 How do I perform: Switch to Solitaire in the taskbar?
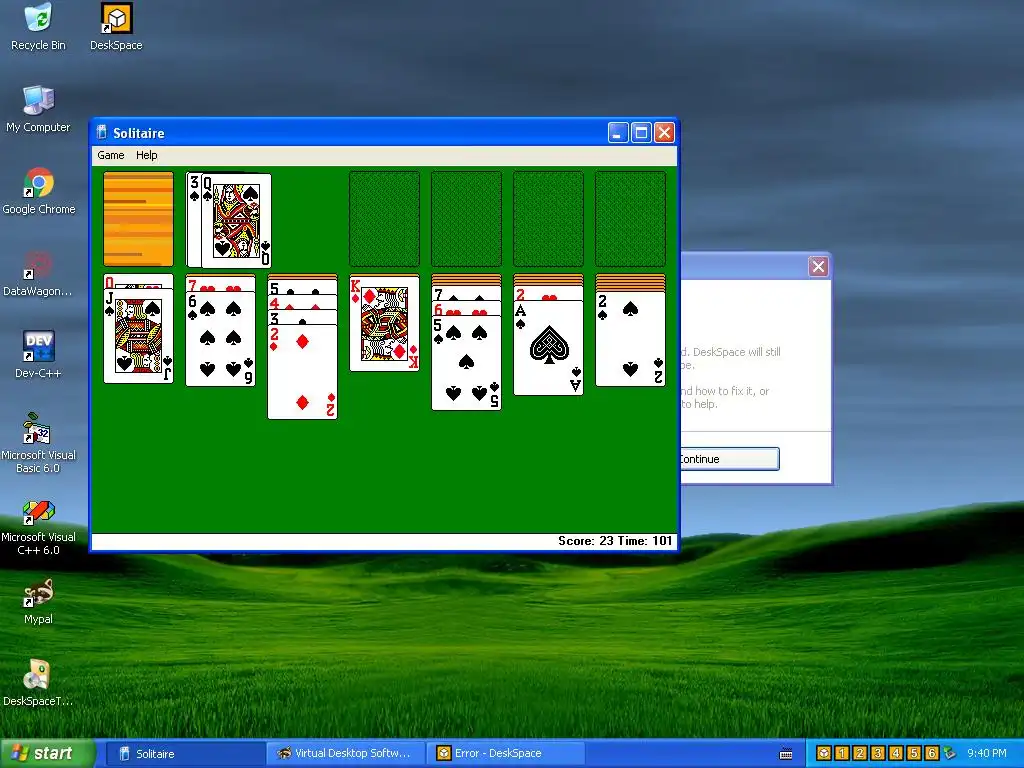(x=185, y=753)
